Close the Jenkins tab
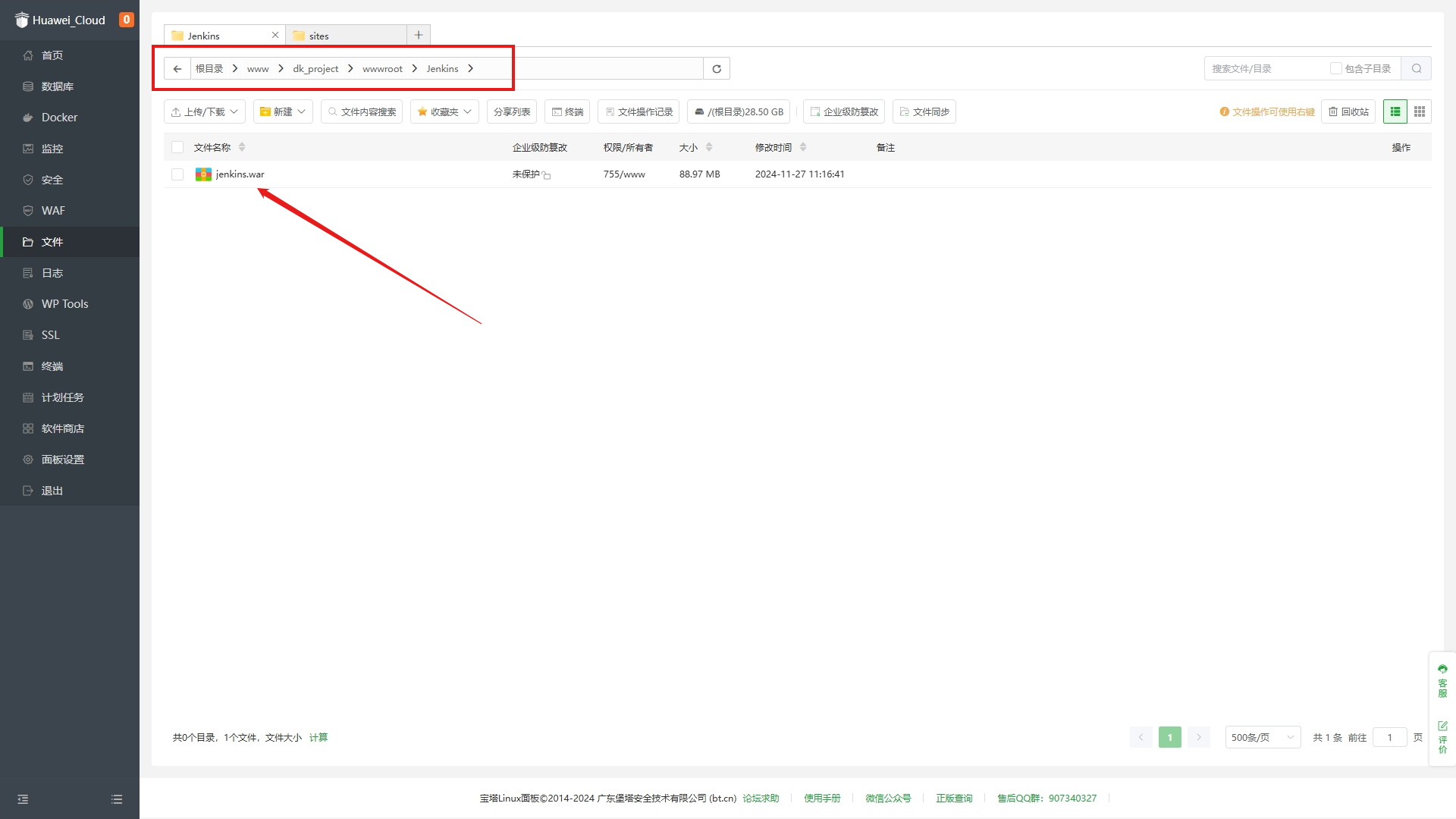Screen dimensions: 1456x819 click(x=275, y=35)
